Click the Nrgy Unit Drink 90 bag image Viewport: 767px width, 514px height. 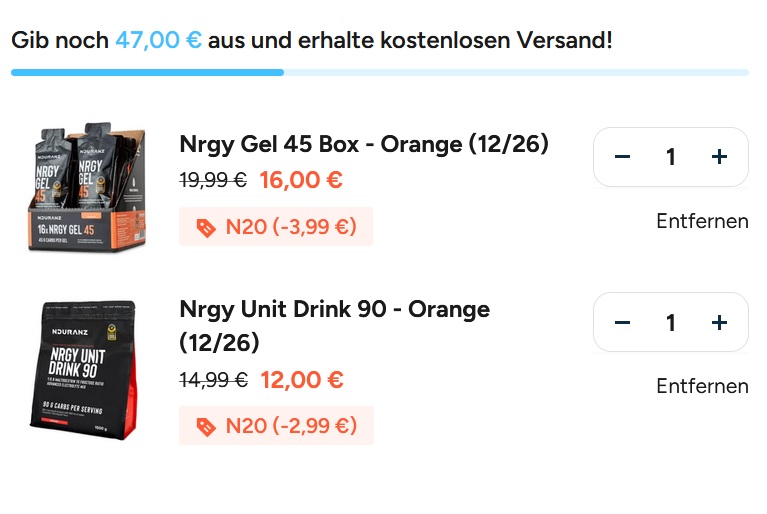pyautogui.click(x=82, y=370)
